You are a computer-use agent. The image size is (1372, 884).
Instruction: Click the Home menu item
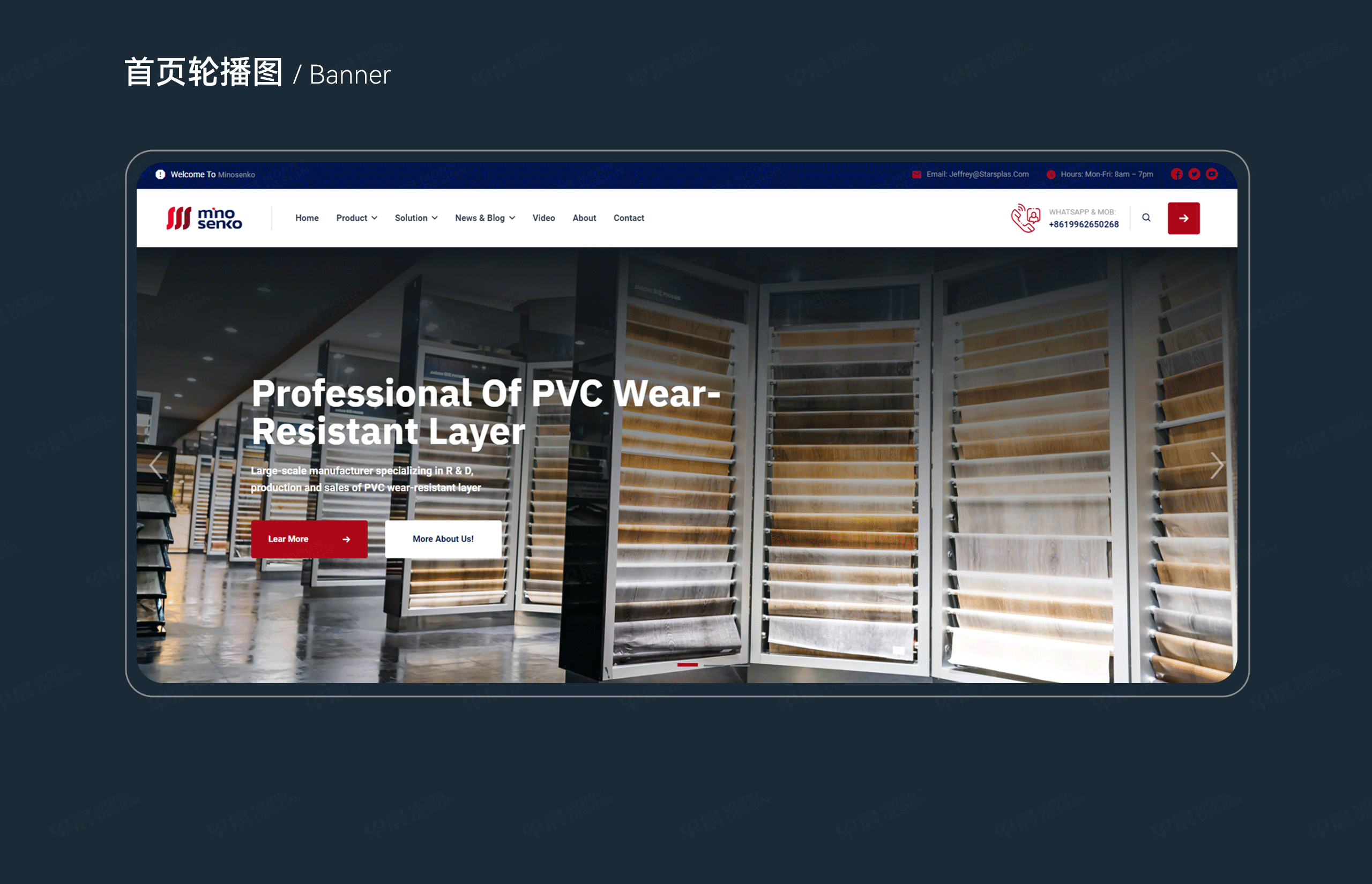tap(307, 218)
